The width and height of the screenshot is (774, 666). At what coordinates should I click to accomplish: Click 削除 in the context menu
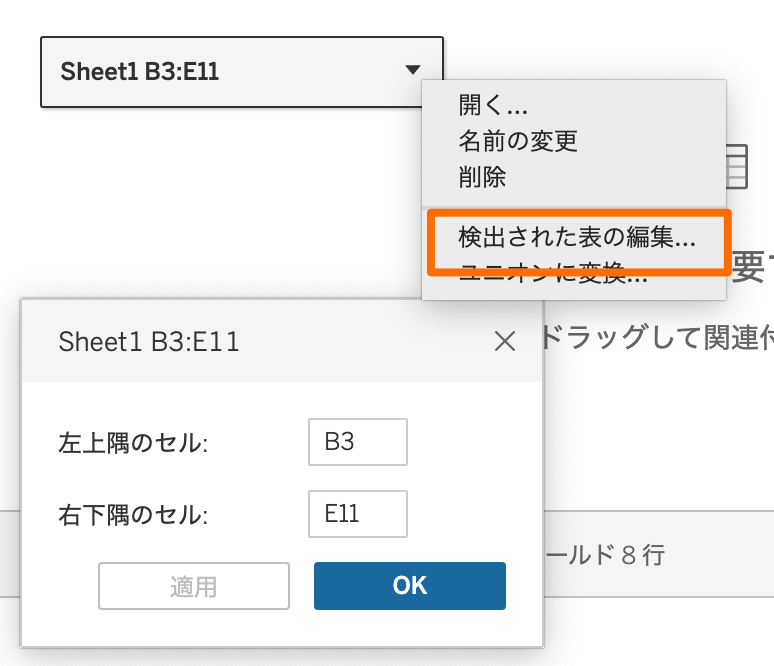click(482, 178)
